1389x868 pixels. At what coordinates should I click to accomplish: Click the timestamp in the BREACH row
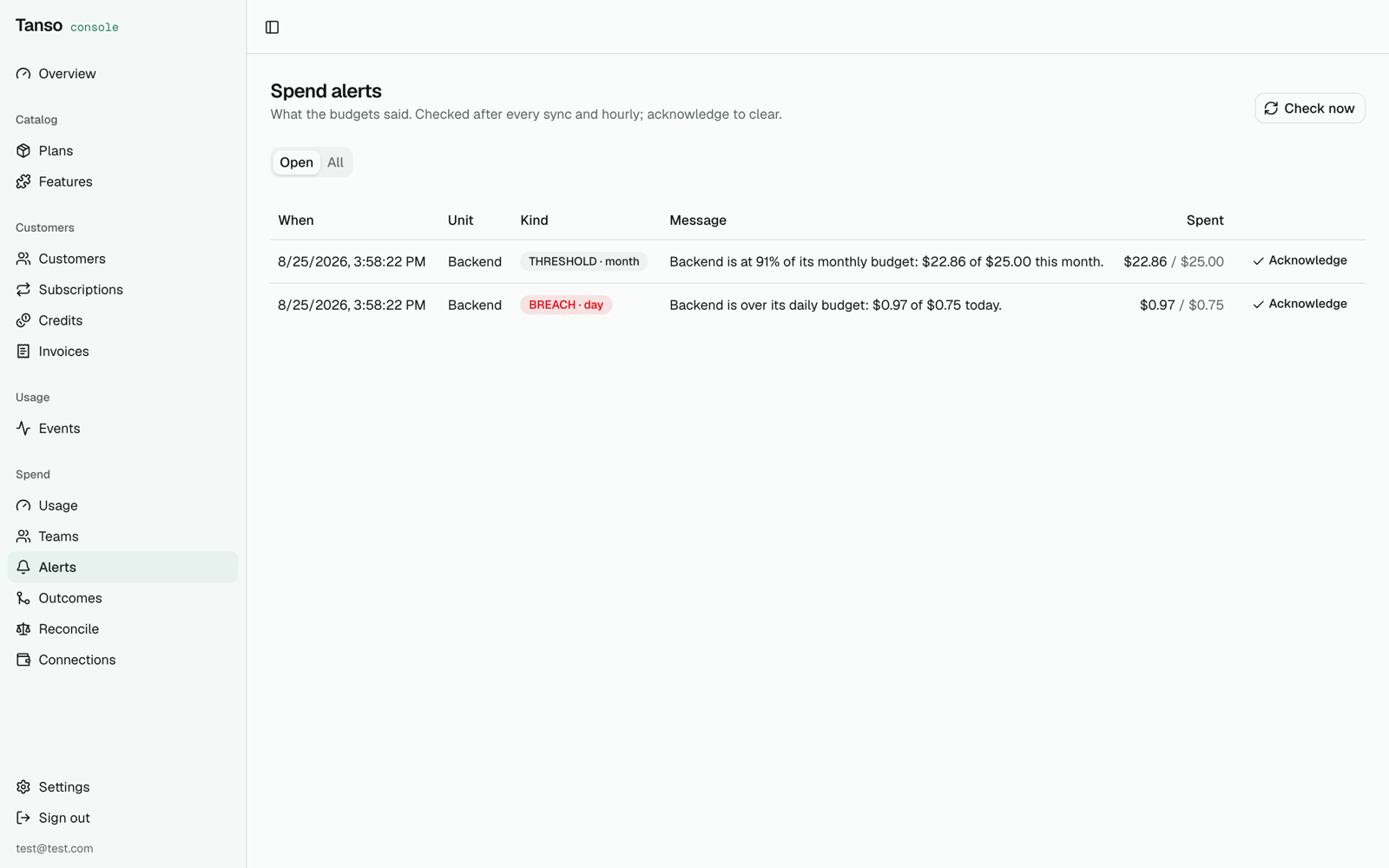tap(352, 305)
